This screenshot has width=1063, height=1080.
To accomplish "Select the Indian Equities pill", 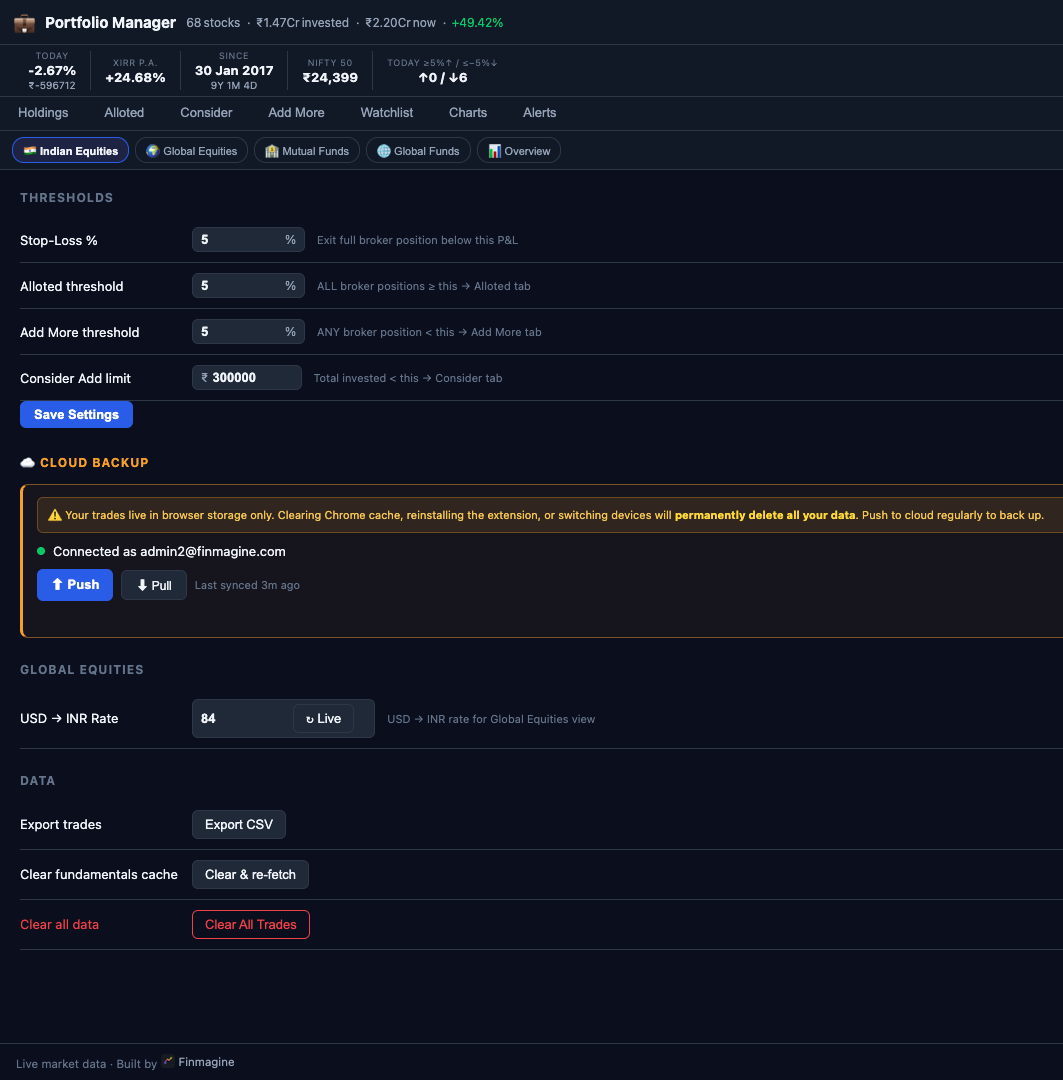I will pos(70,150).
